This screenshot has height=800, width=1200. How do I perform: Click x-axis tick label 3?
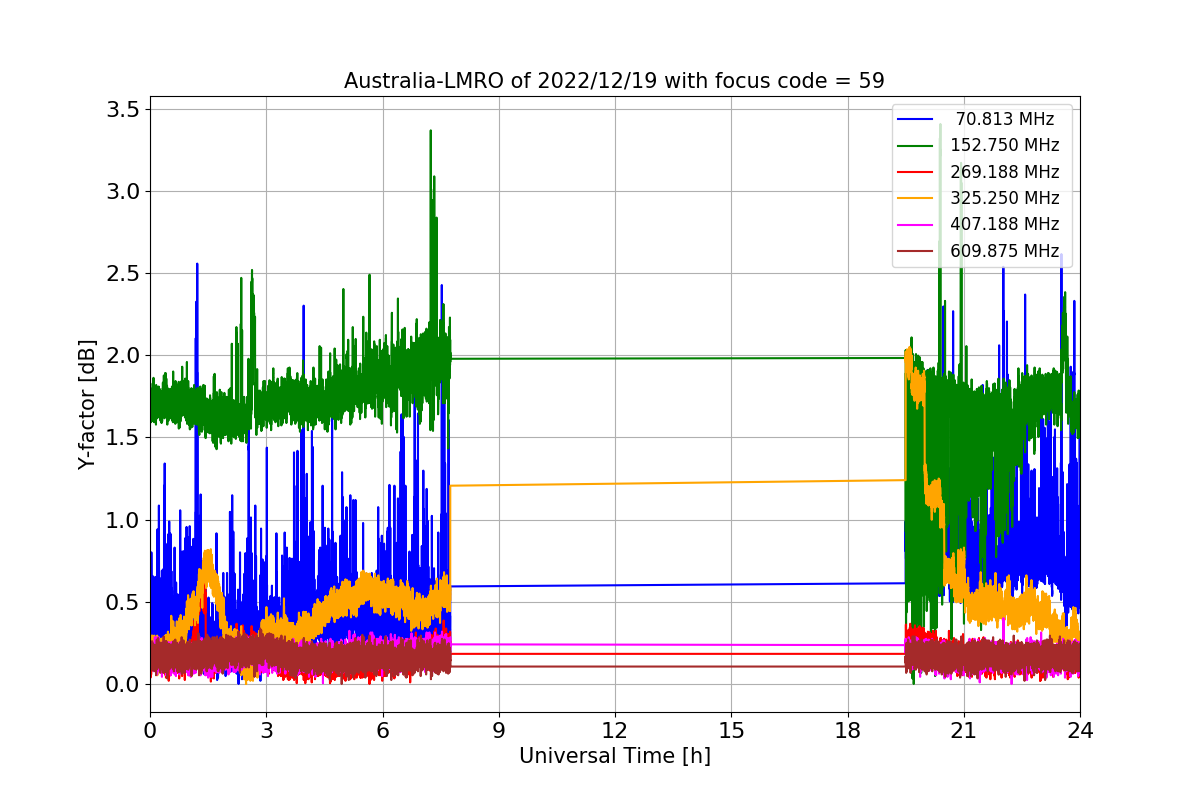[x=266, y=730]
